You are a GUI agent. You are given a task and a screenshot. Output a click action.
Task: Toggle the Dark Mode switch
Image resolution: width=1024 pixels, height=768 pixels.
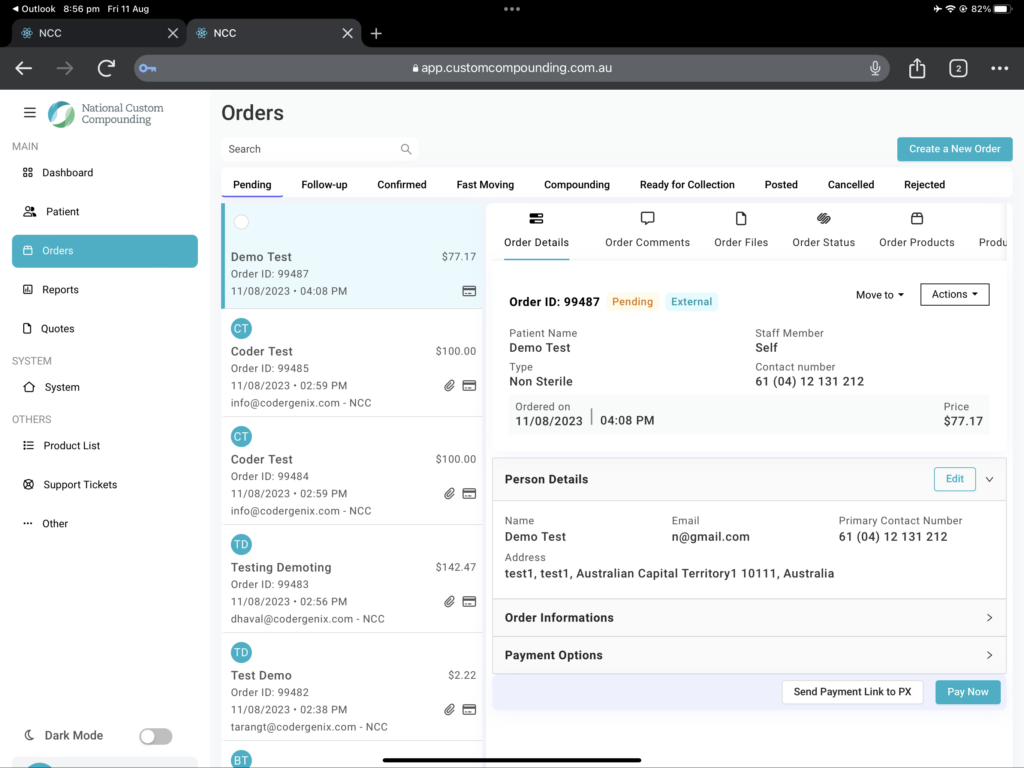[155, 736]
